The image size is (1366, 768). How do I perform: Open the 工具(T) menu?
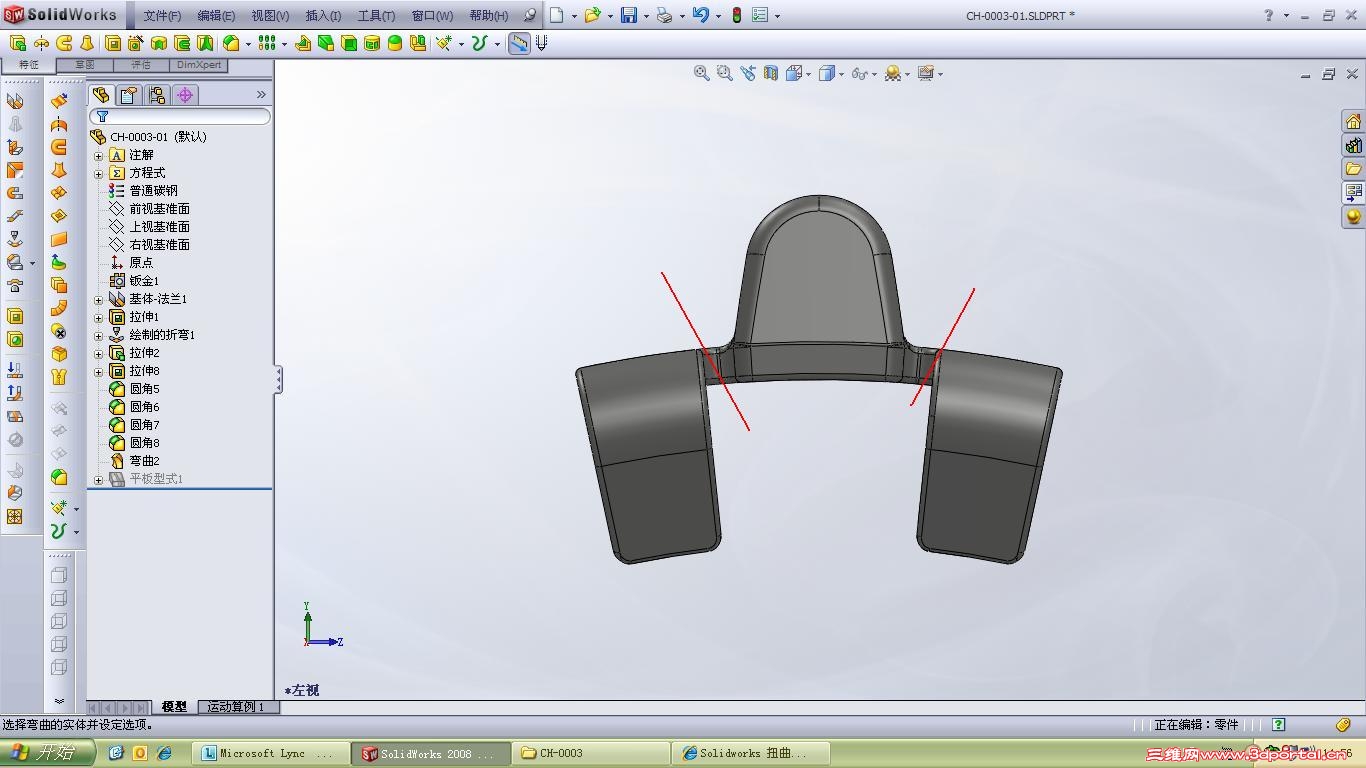[x=376, y=16]
